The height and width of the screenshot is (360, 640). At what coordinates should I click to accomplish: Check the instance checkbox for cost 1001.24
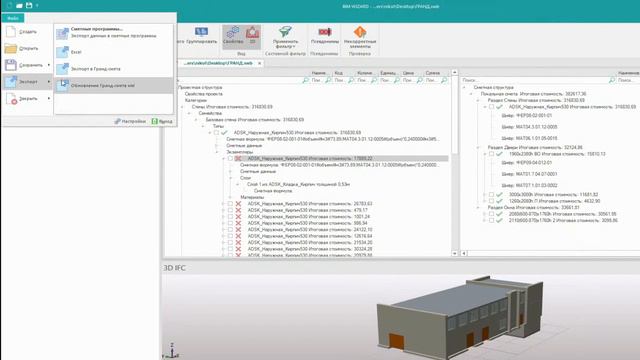tap(230, 217)
